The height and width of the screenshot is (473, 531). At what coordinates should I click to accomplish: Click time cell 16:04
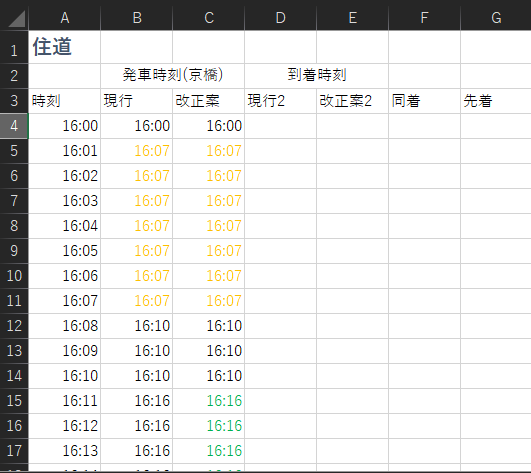pos(65,226)
